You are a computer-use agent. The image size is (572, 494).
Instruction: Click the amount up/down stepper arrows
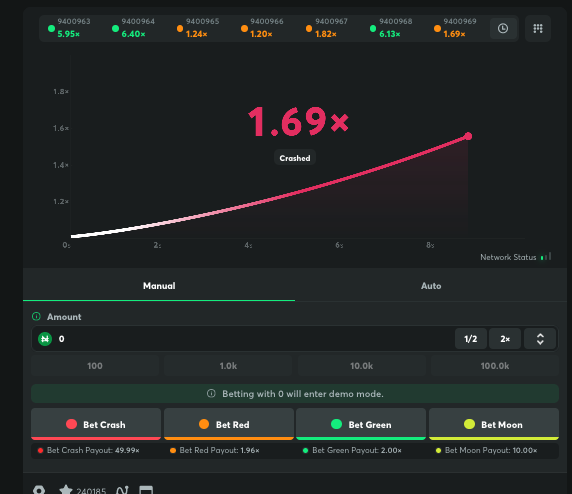click(540, 339)
